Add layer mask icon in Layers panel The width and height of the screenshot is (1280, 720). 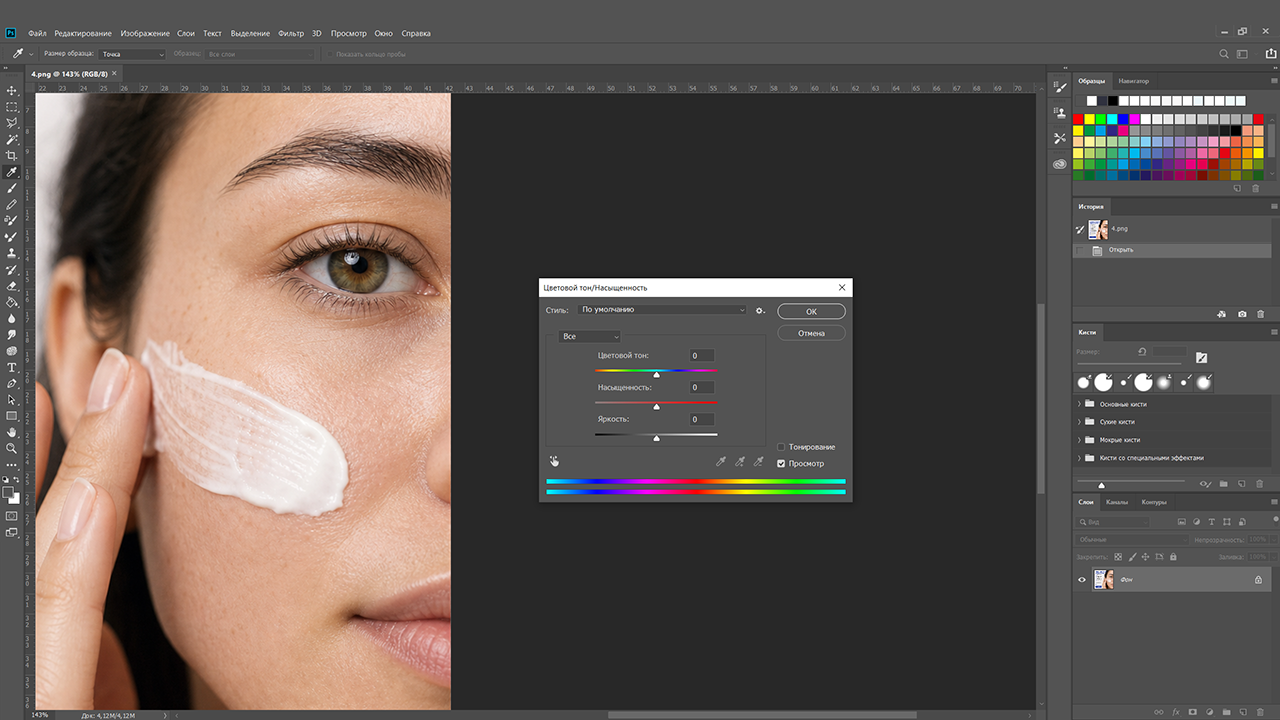pos(1193,712)
